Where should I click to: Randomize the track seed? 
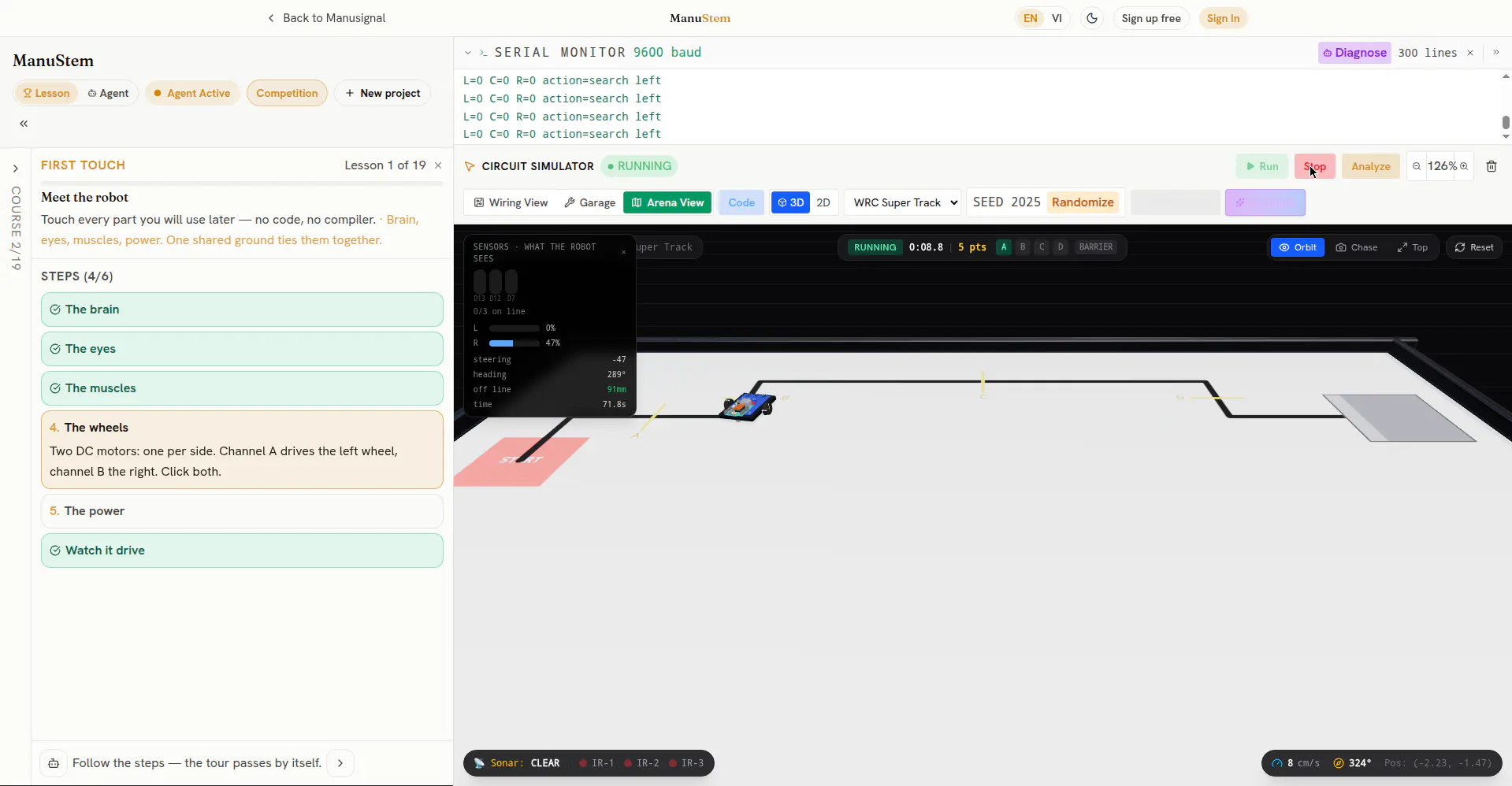pyautogui.click(x=1083, y=202)
